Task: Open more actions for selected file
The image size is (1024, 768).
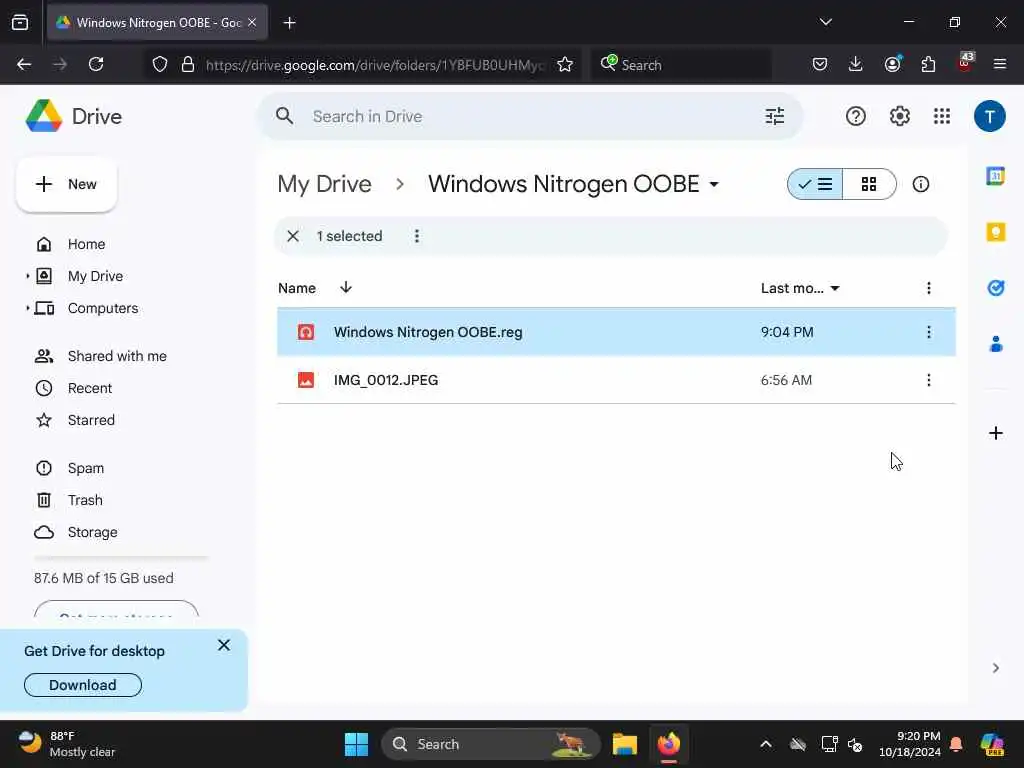Action: 417,236
